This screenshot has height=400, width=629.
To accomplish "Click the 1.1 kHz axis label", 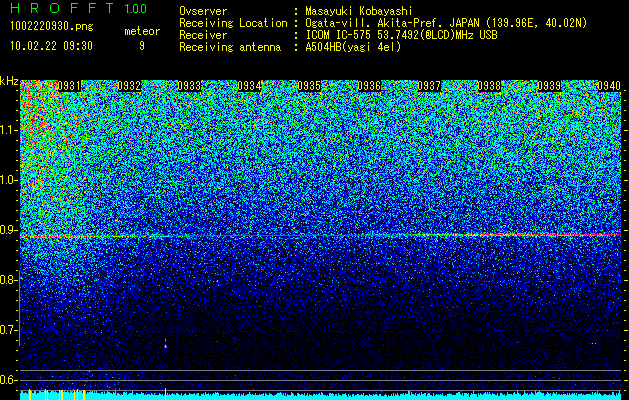I will tap(9, 130).
